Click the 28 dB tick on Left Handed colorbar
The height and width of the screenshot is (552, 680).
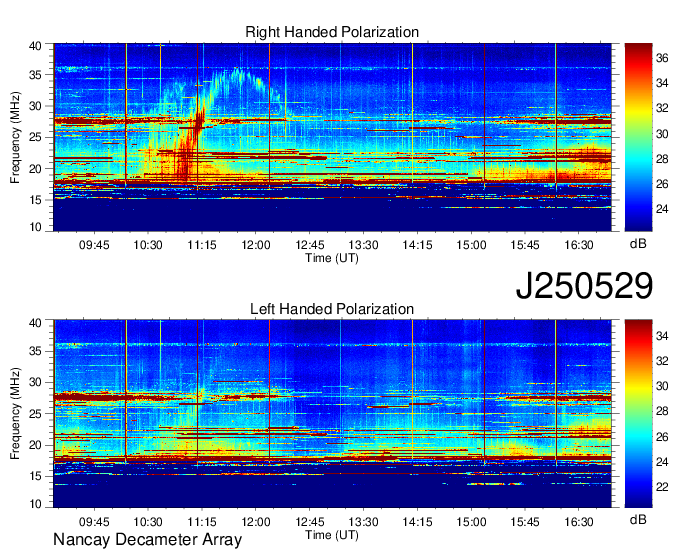pyautogui.click(x=662, y=411)
